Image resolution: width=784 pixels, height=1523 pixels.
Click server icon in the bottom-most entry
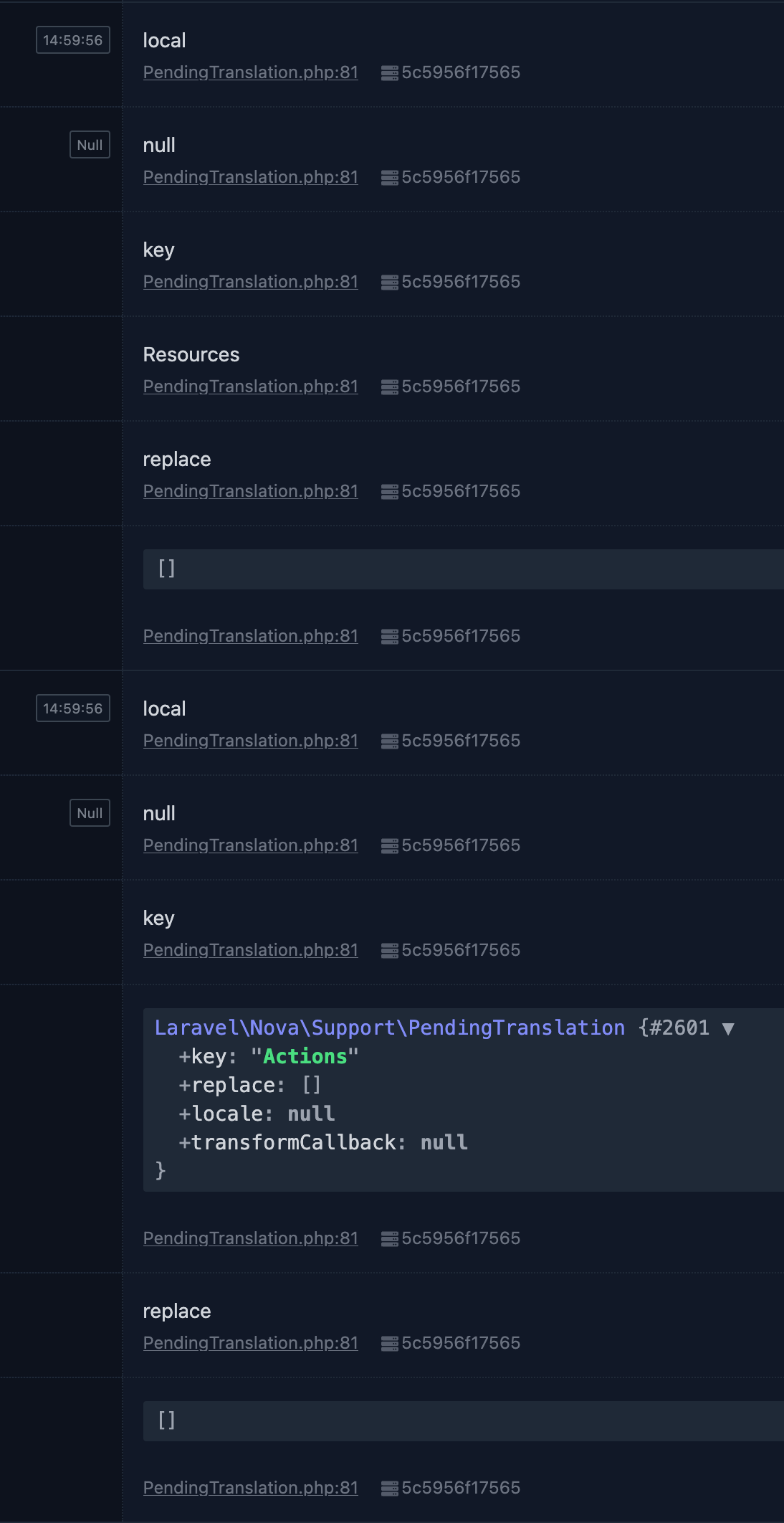[x=389, y=1489]
